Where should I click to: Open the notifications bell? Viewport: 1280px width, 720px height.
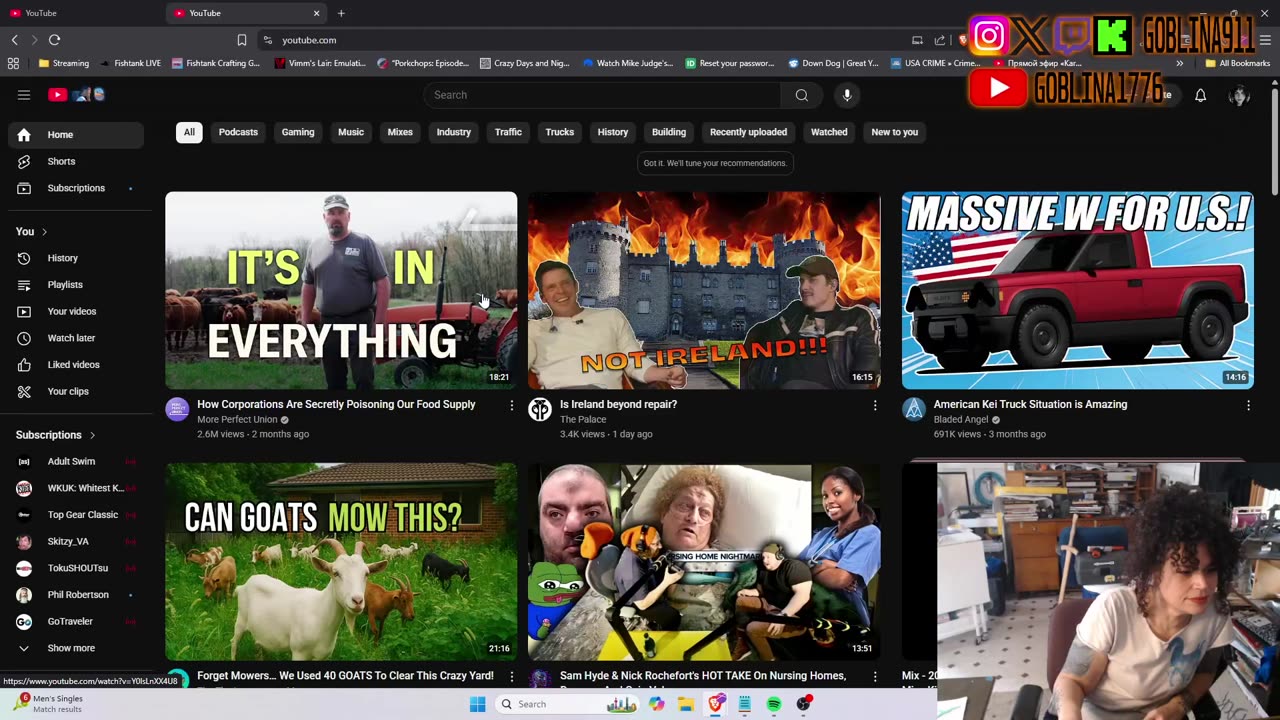(x=1200, y=95)
